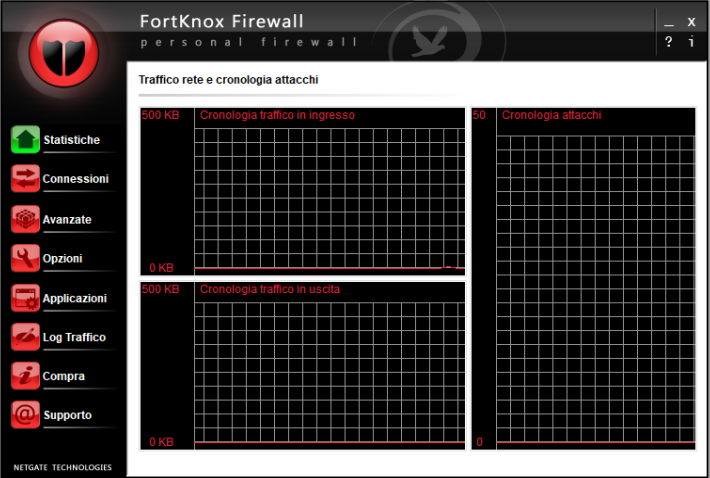Click '500 KB' label of uscita graph
Image resolution: width=710 pixels, height=478 pixels.
(160, 289)
